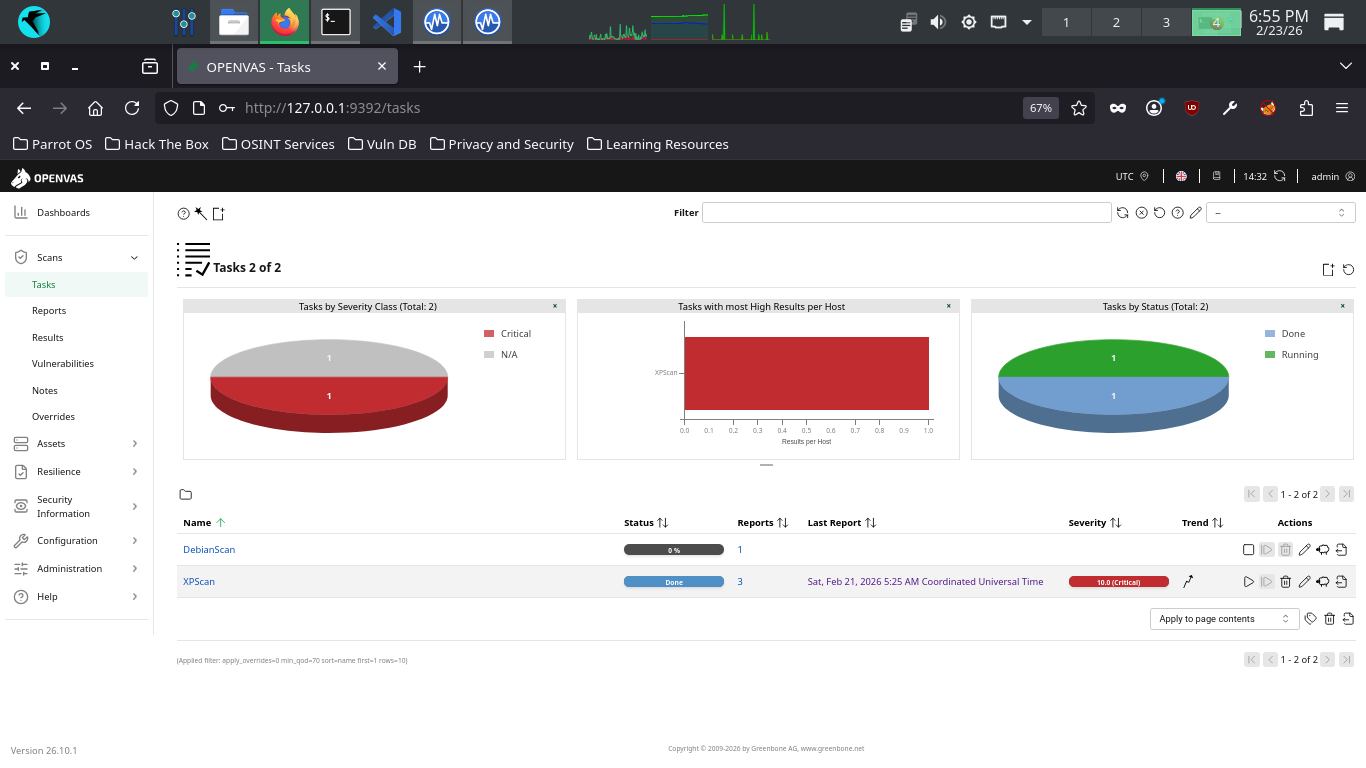Viewport: 1366px width, 768px height.
Task: Toggle sort order on Severity column
Action: click(x=1115, y=523)
